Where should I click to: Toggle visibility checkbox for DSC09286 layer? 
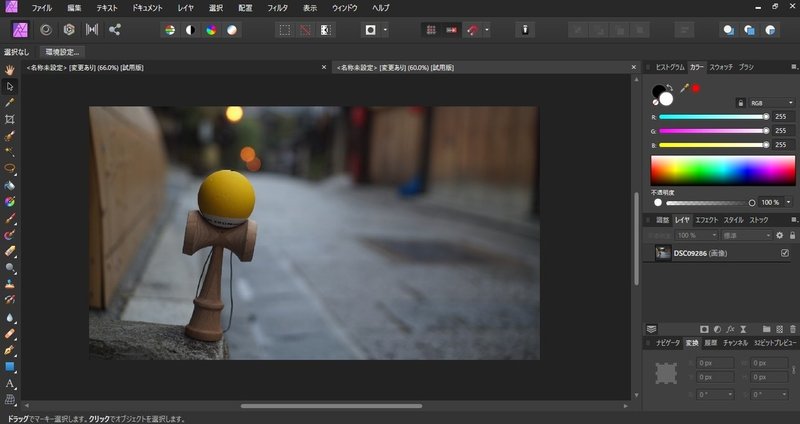click(x=784, y=254)
